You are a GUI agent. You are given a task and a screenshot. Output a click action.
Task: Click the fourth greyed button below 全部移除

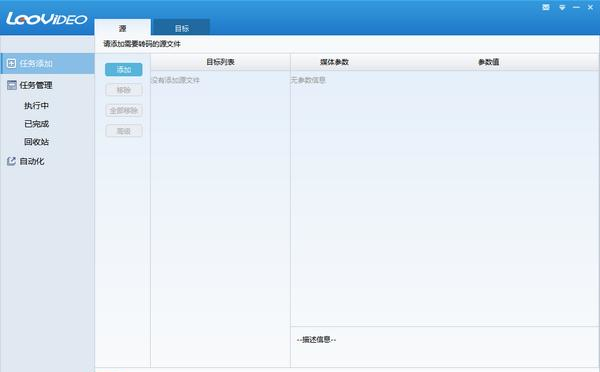pyautogui.click(x=124, y=131)
